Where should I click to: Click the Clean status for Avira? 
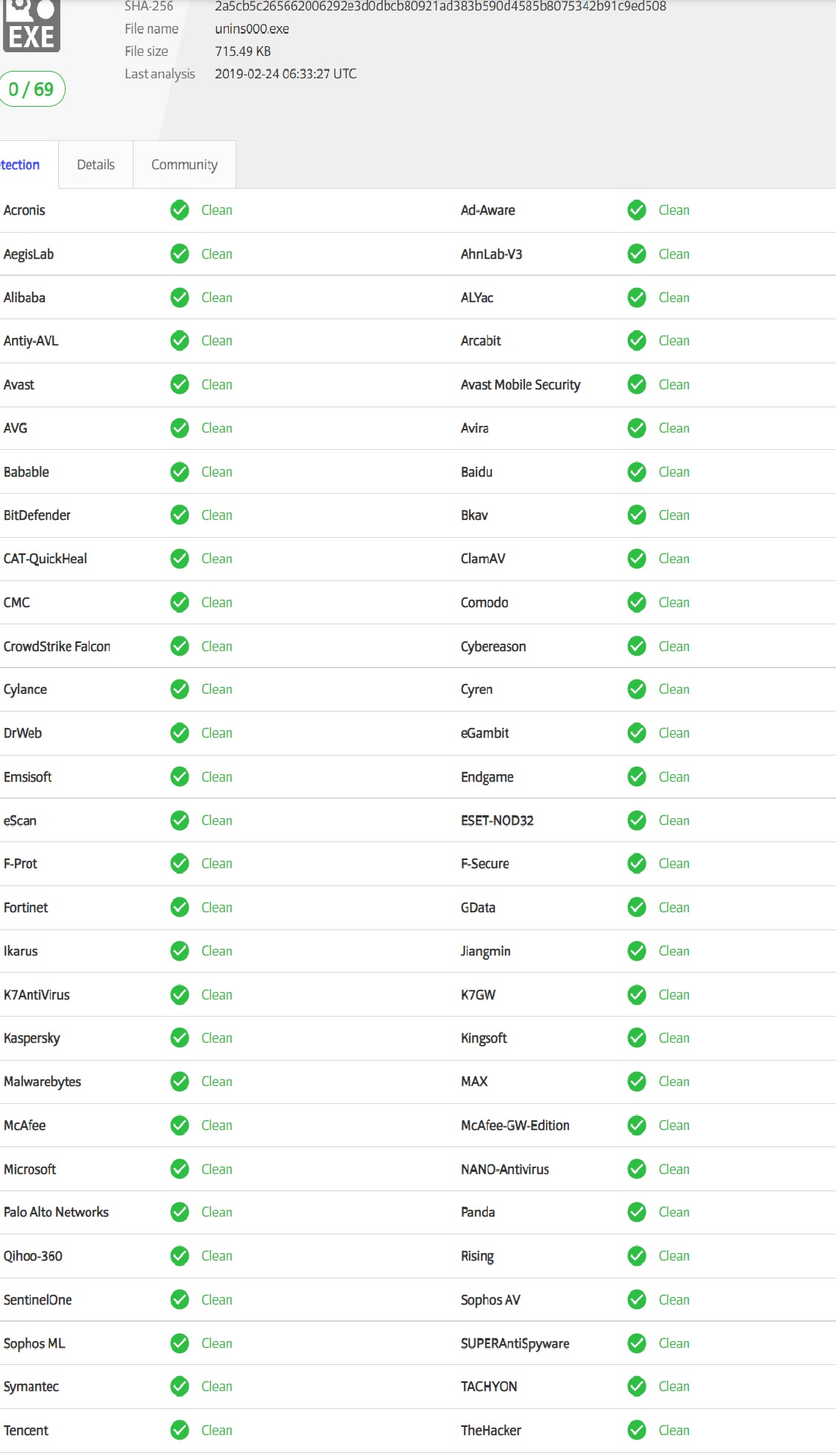coord(673,428)
